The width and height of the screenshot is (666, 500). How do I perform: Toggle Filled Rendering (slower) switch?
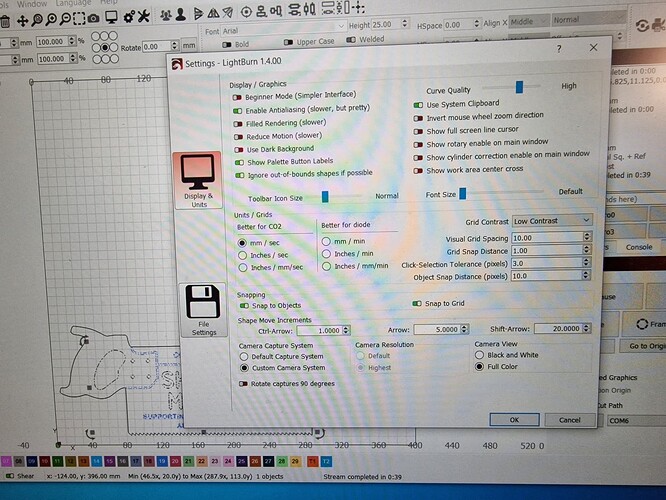(x=238, y=124)
